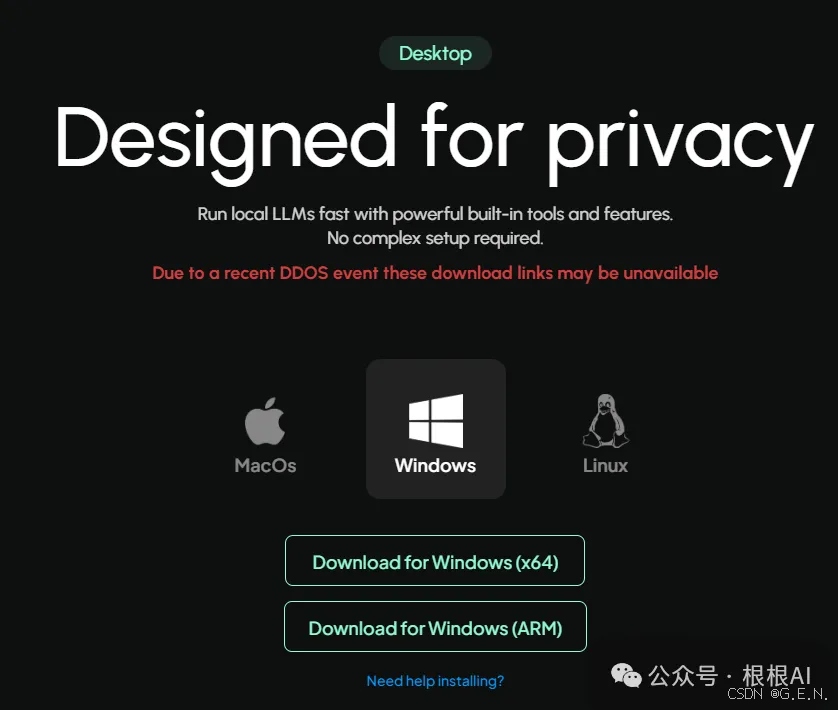838x710 pixels.
Task: Click the word for in the heading
Action: click(x=472, y=135)
